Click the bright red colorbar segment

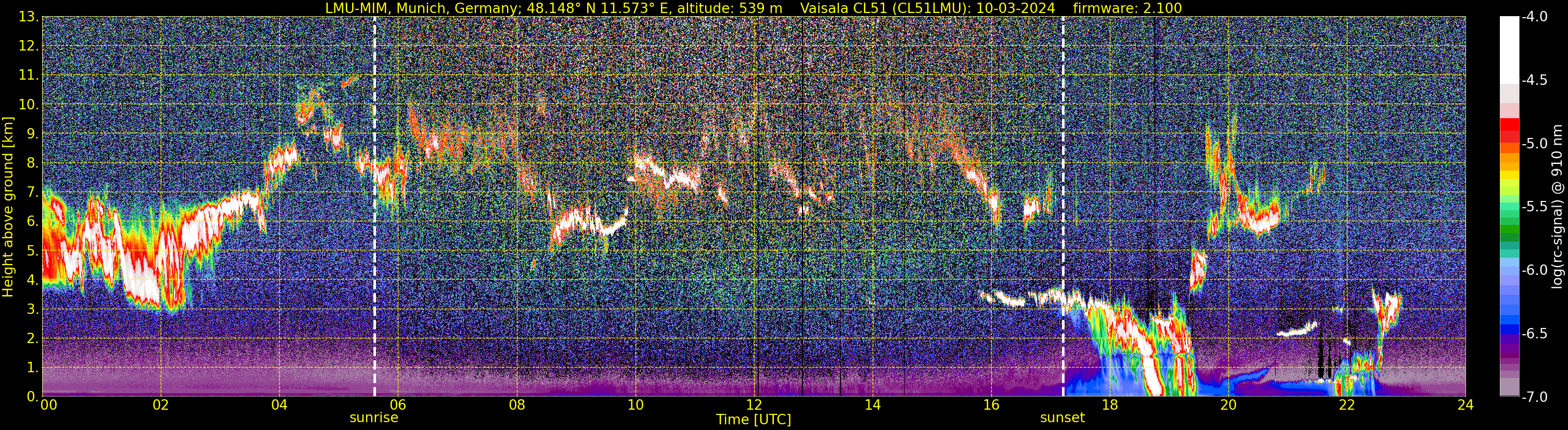click(1509, 125)
